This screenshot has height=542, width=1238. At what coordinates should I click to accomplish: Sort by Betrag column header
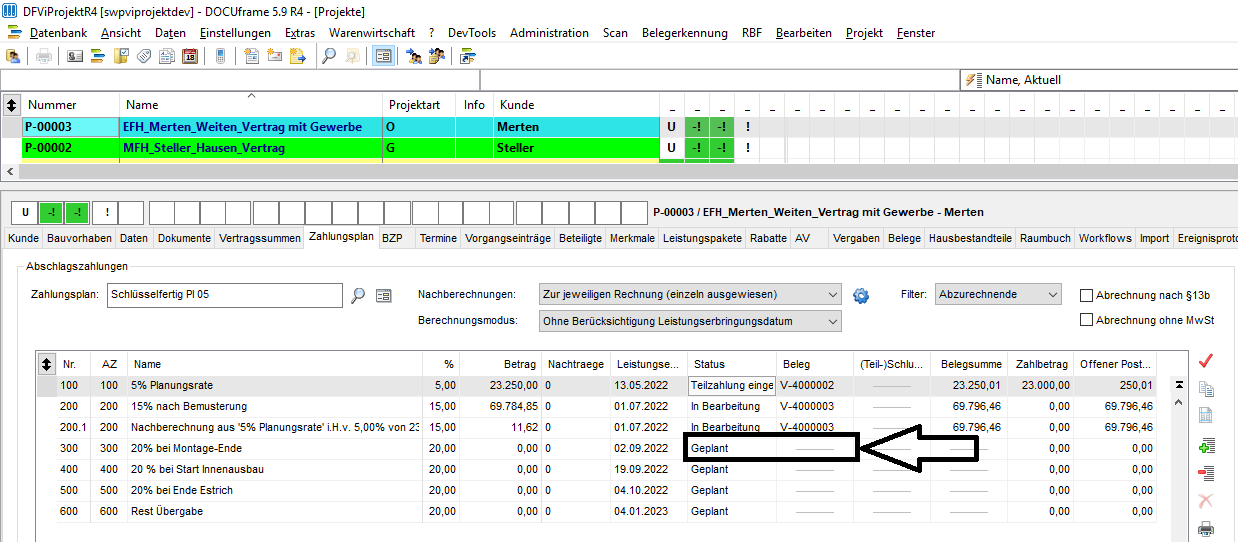(x=500, y=364)
